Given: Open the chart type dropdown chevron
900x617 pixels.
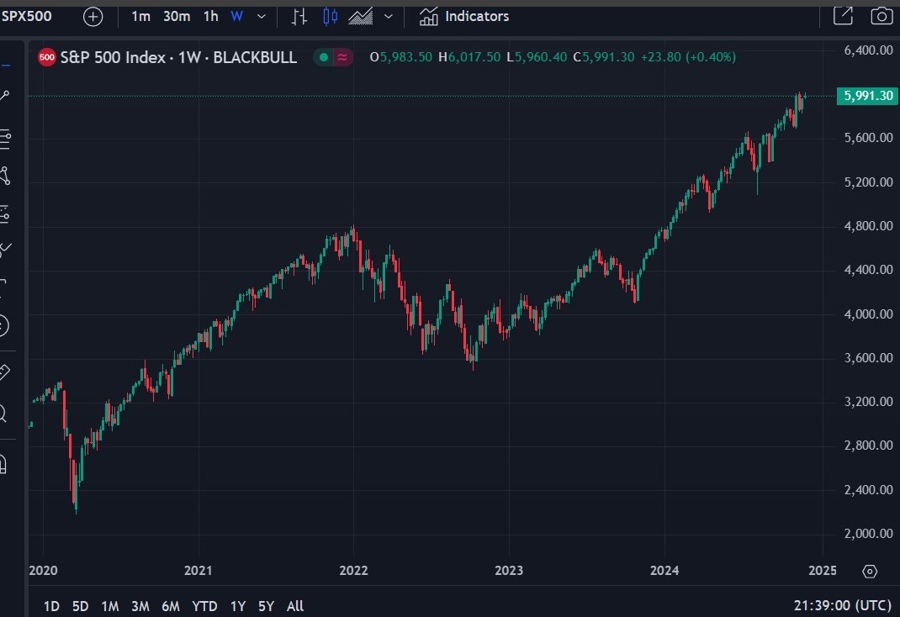Looking at the screenshot, I should click(x=388, y=16).
